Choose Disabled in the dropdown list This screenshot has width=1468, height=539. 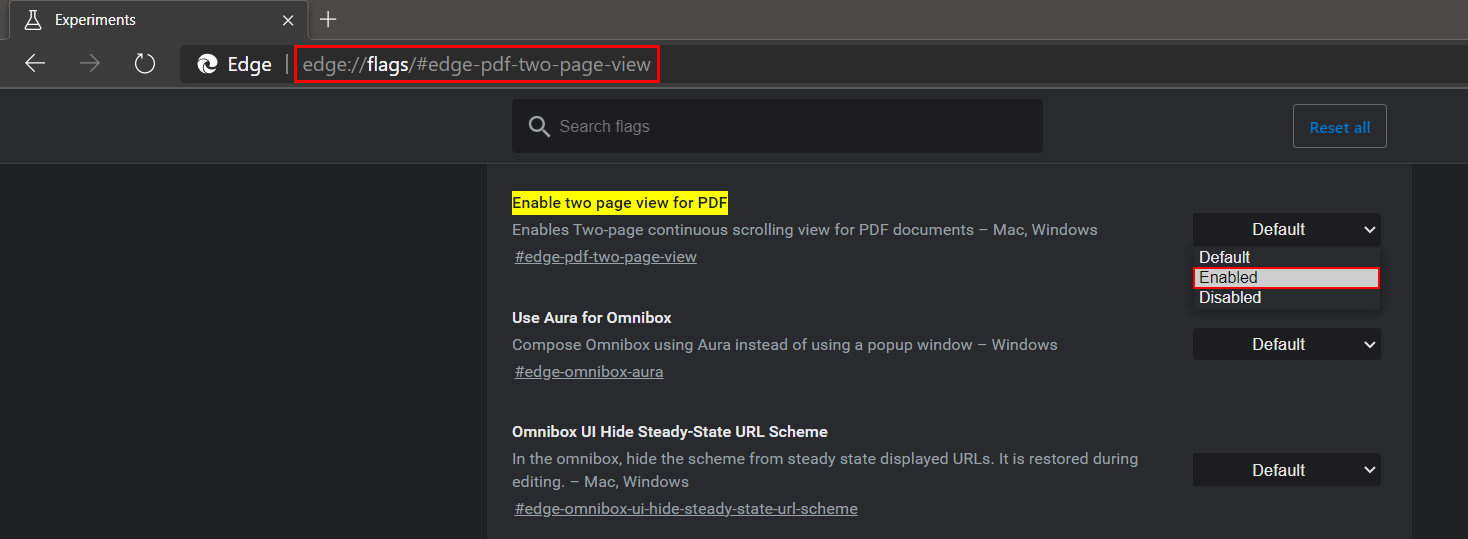coord(1287,298)
